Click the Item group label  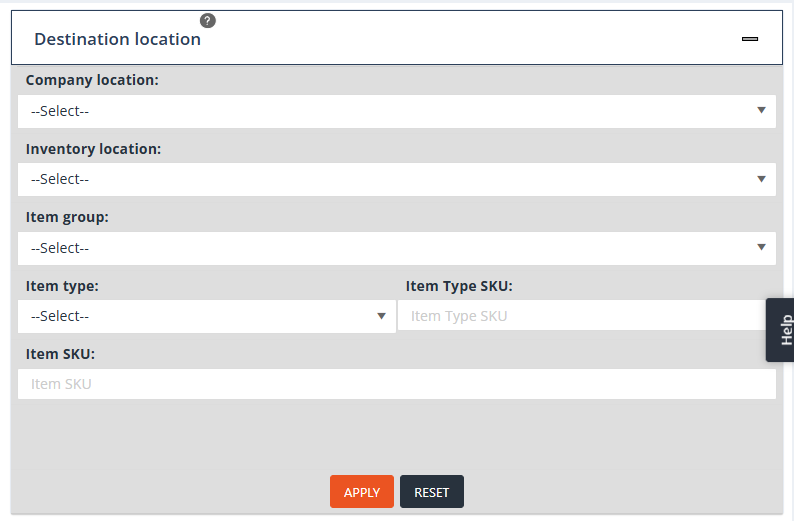(x=67, y=217)
